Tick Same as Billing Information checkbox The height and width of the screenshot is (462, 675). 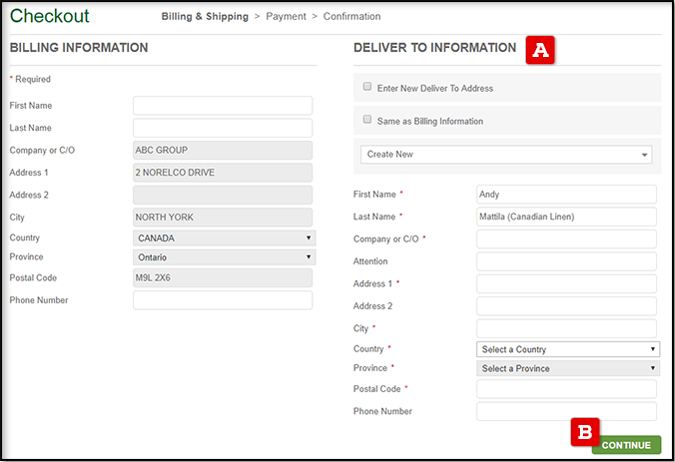[368, 120]
